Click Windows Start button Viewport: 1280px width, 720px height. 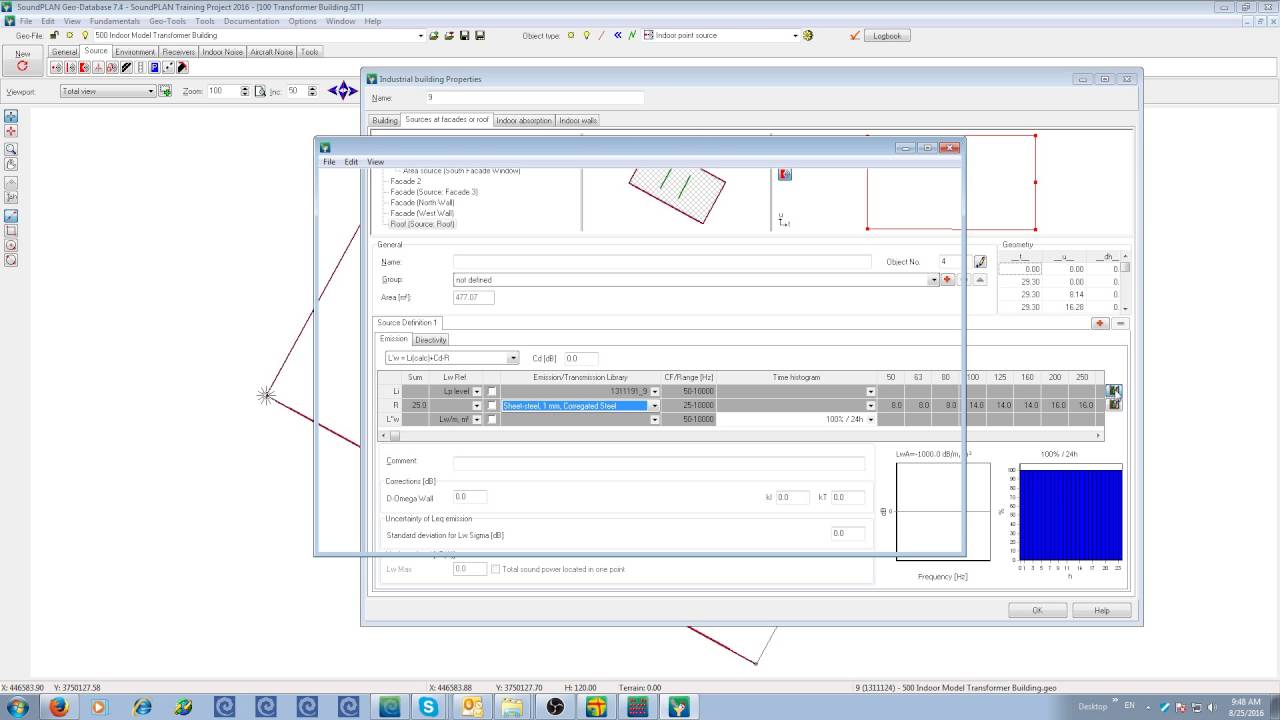point(17,707)
